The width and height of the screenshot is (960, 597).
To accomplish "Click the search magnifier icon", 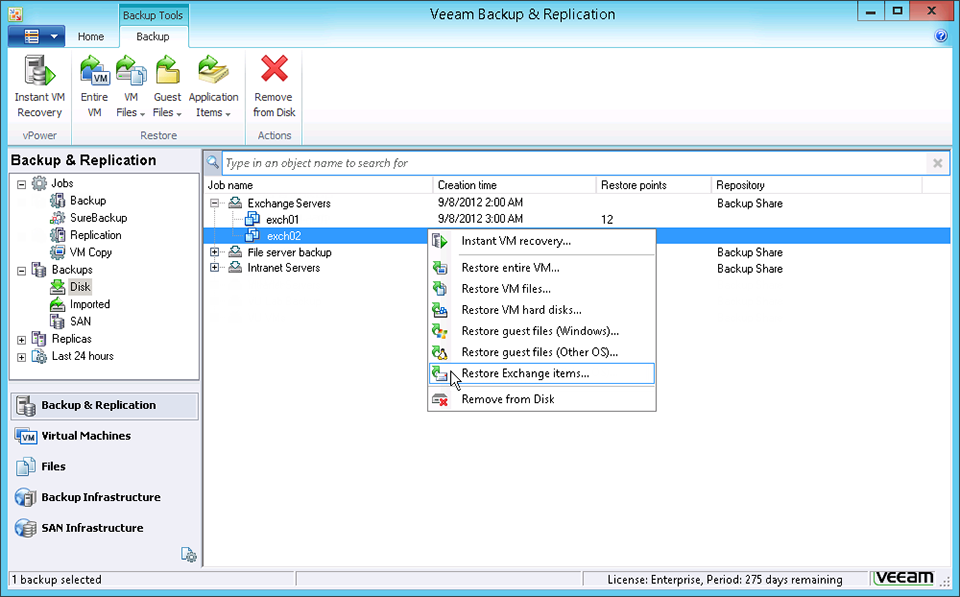I will click(x=212, y=162).
